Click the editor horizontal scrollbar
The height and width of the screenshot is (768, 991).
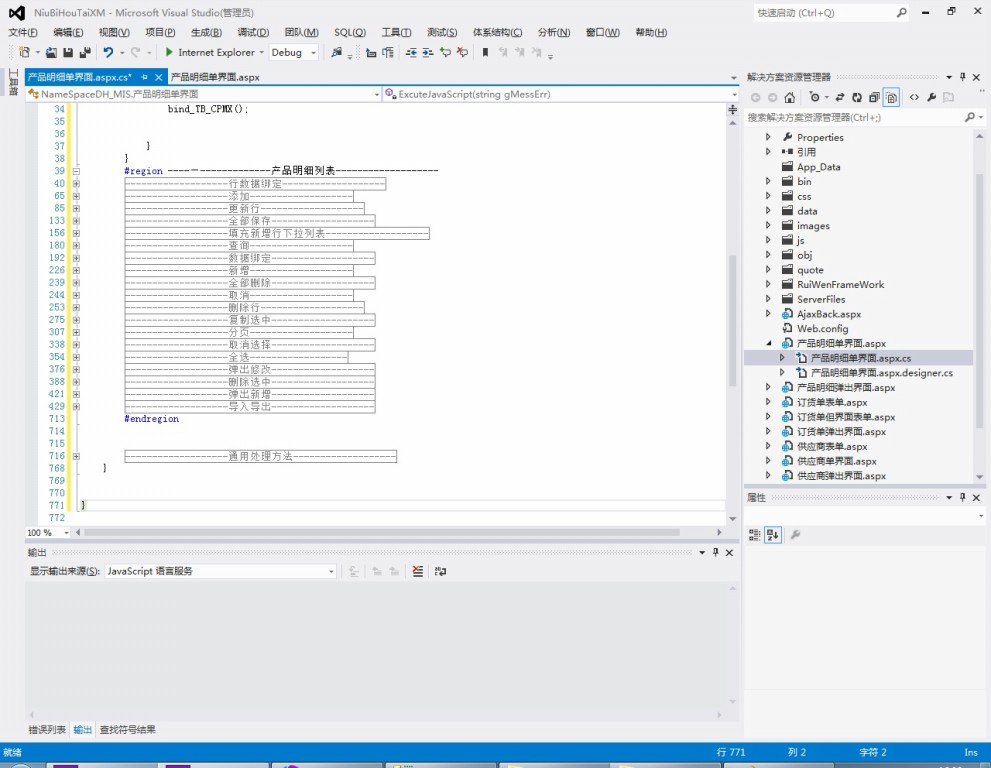click(382, 533)
